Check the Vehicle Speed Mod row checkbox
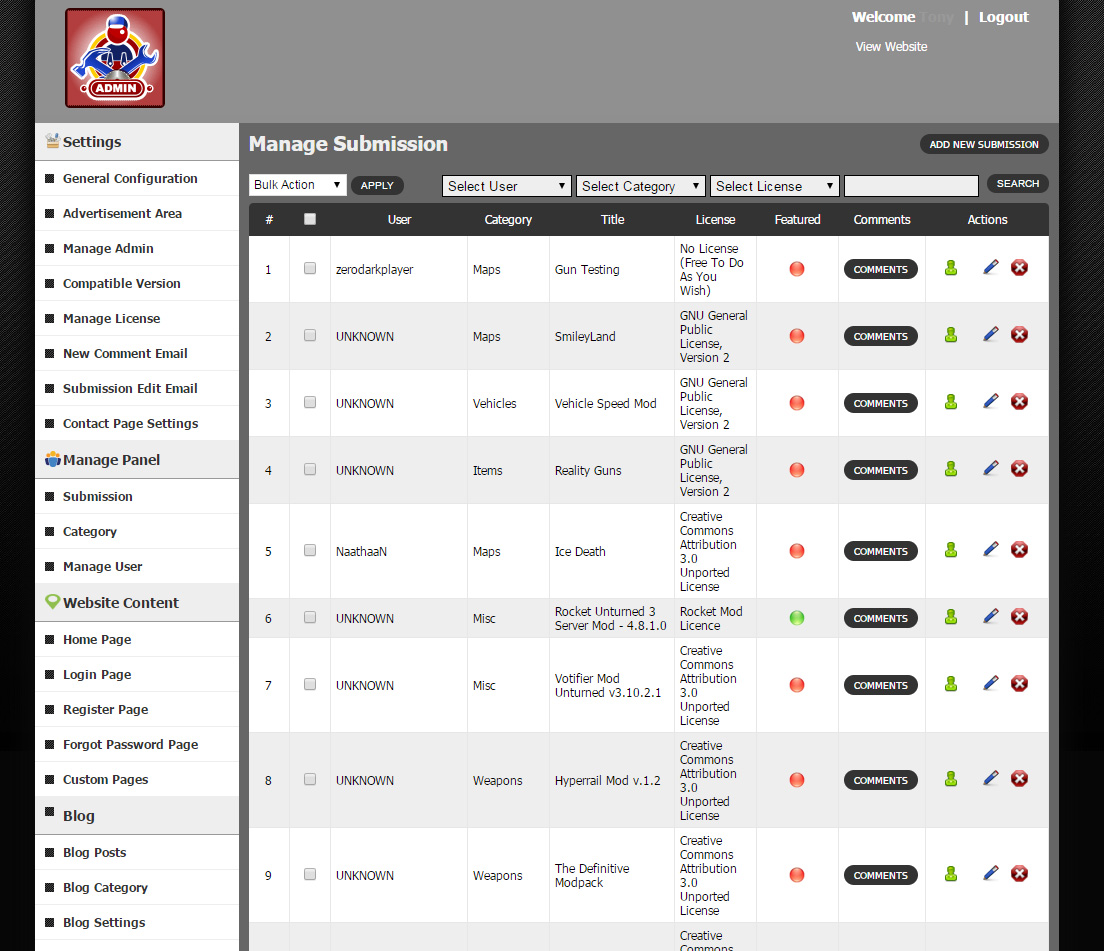This screenshot has width=1104, height=951. tap(310, 402)
